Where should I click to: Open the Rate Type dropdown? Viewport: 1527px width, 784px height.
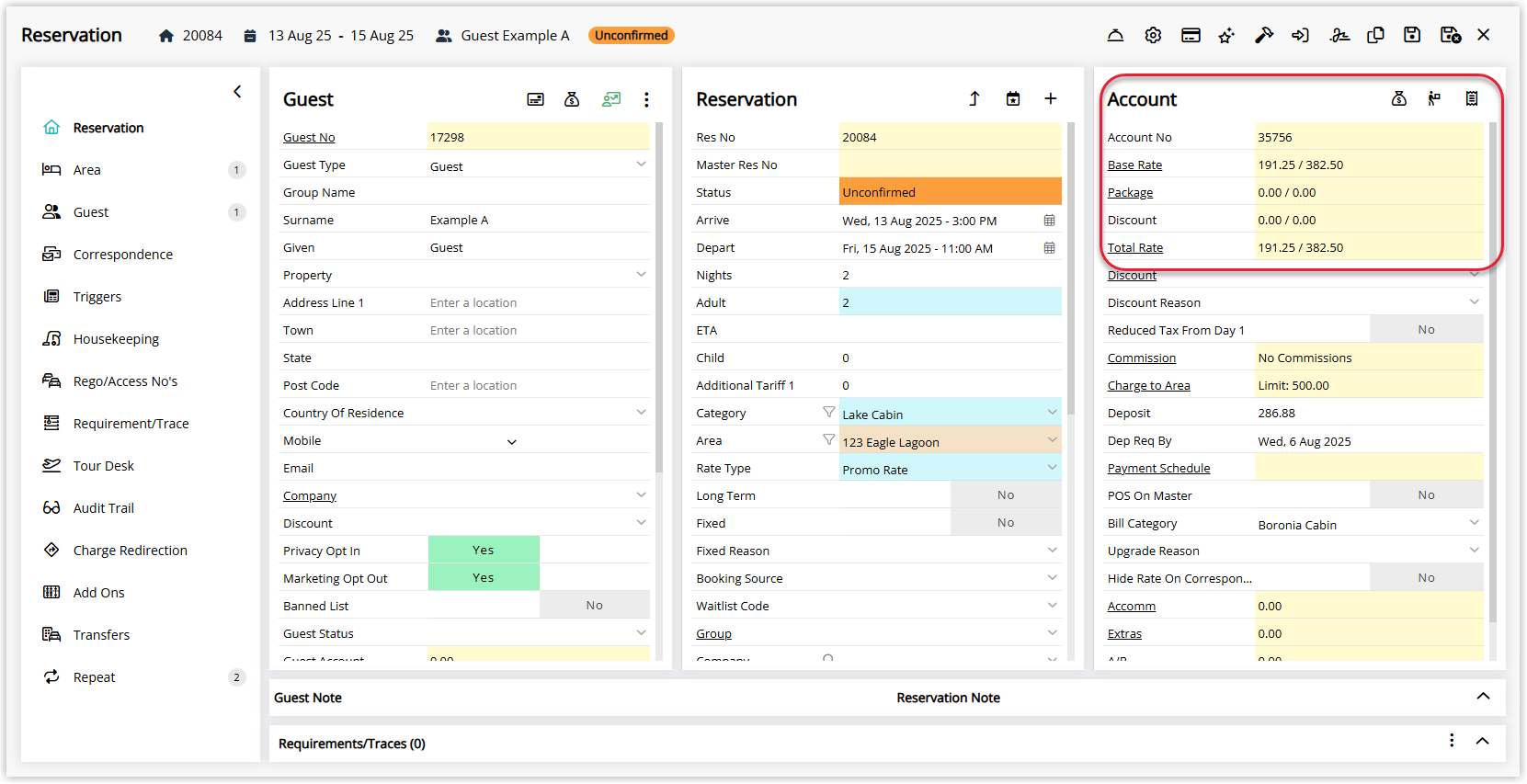pyautogui.click(x=1052, y=468)
